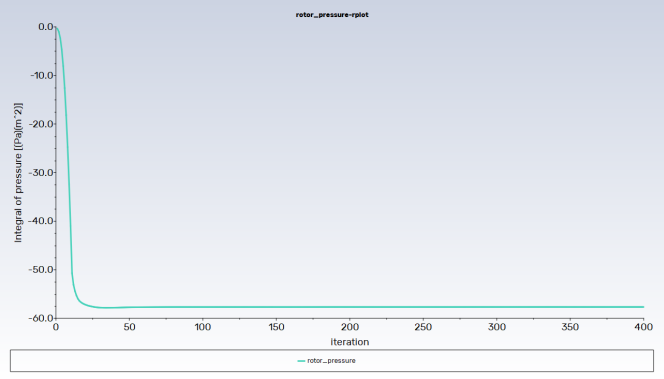The height and width of the screenshot is (379, 664).
Task: Click the y-axis tick label -60.0
Action: pyautogui.click(x=41, y=318)
